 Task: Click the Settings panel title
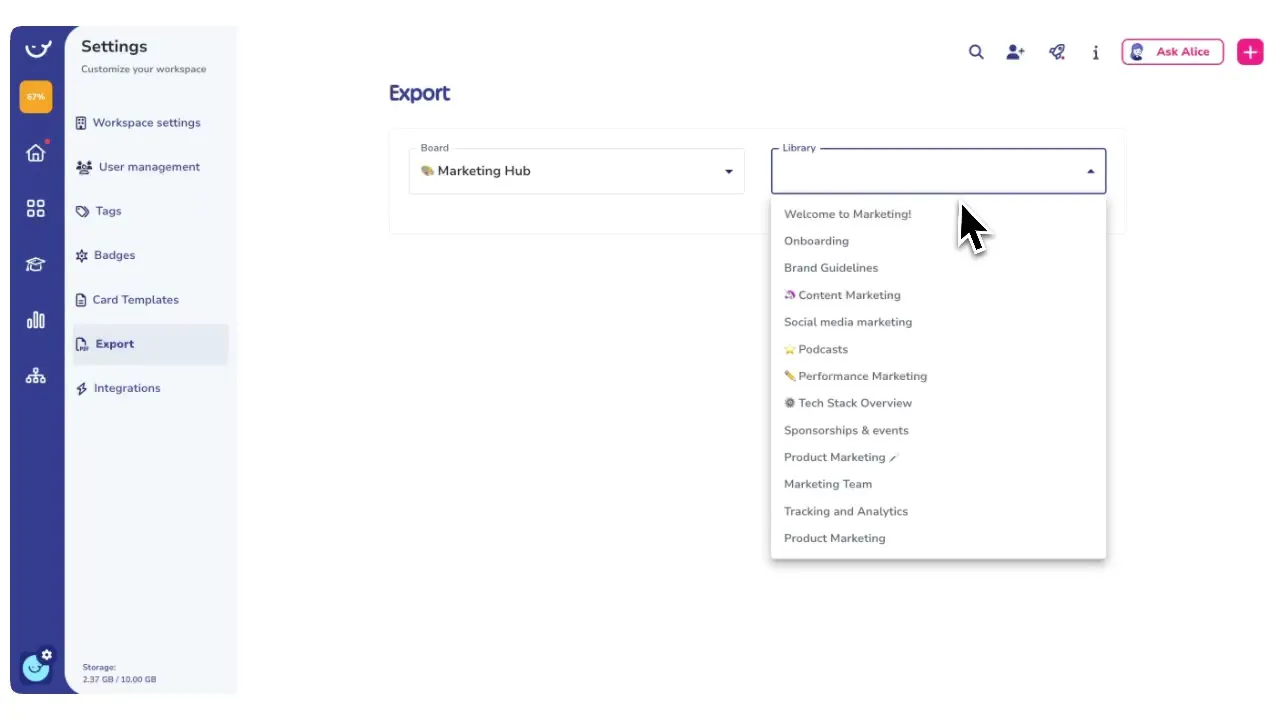pyautogui.click(x=114, y=46)
